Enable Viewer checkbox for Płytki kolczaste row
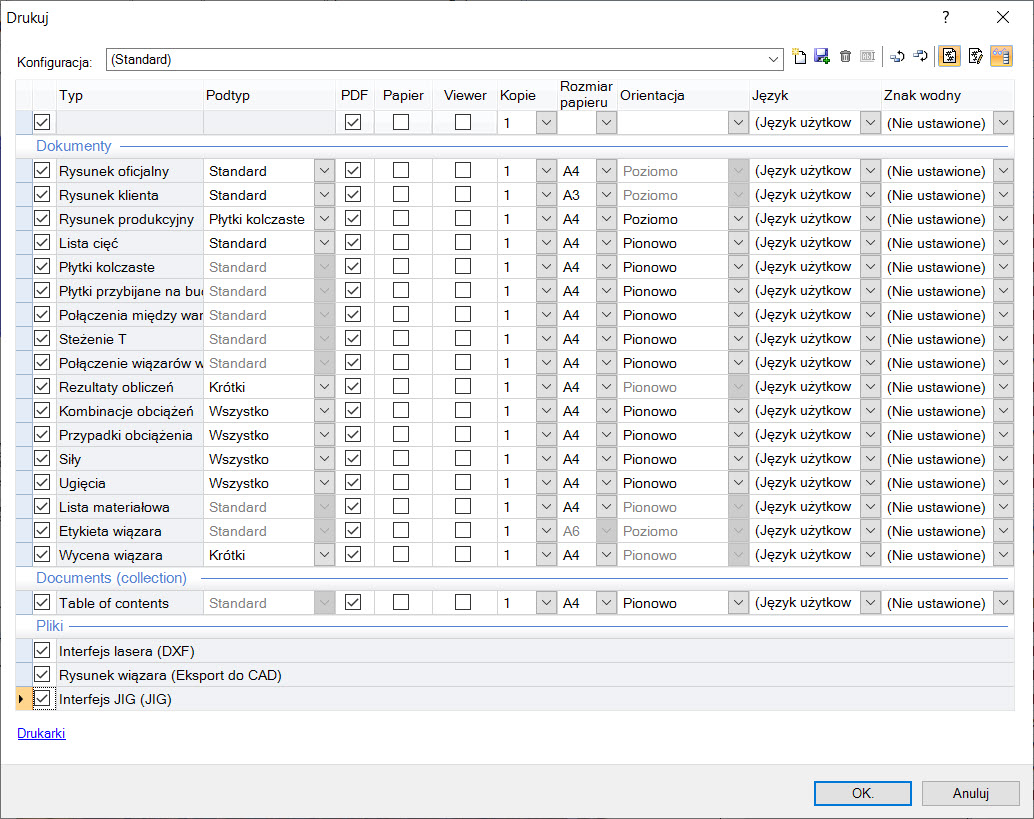 (463, 266)
